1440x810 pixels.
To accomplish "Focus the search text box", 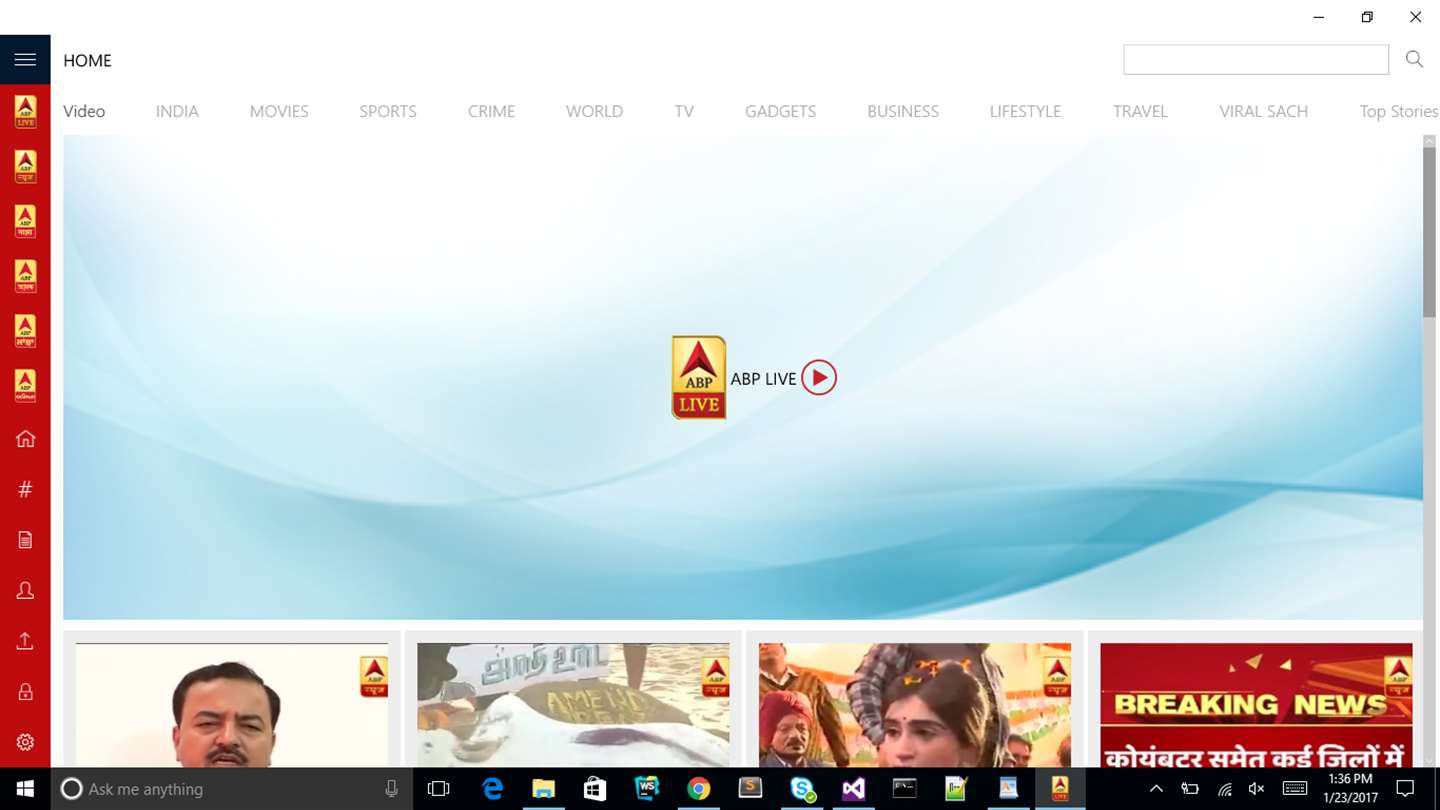I will click(x=1256, y=60).
